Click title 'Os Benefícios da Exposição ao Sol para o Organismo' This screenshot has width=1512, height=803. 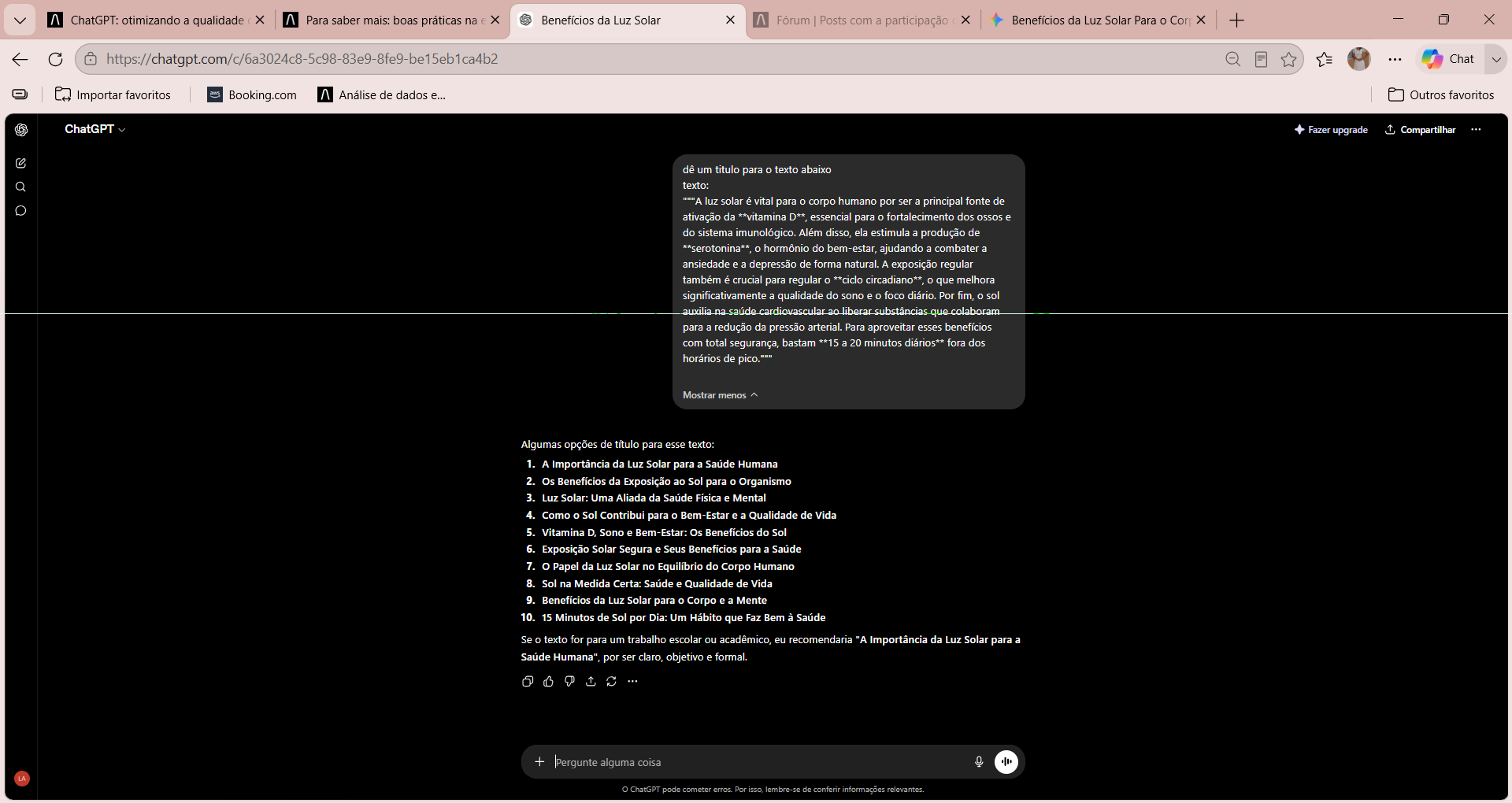click(x=666, y=482)
